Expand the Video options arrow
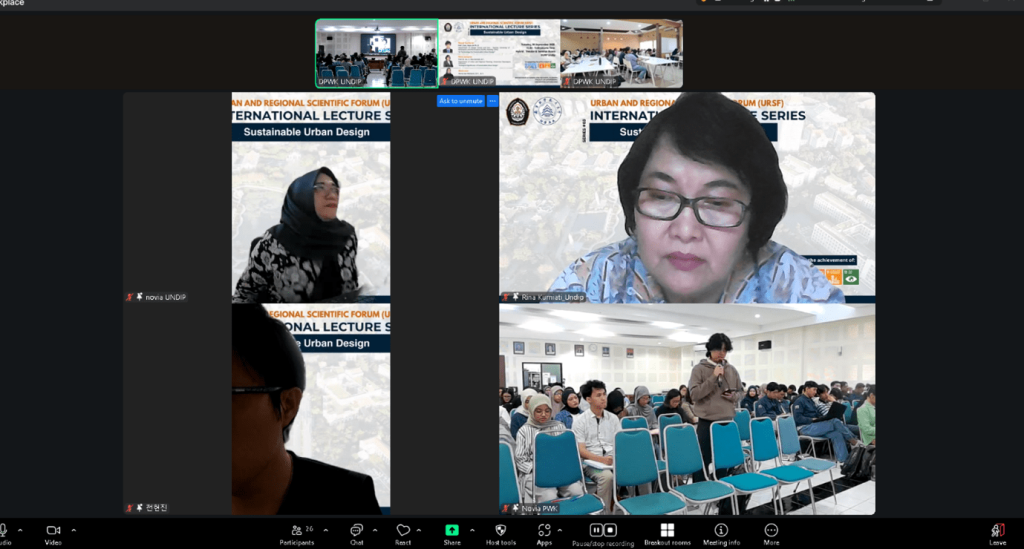Screen dimensions: 1024x549 pyautogui.click(x=73, y=530)
